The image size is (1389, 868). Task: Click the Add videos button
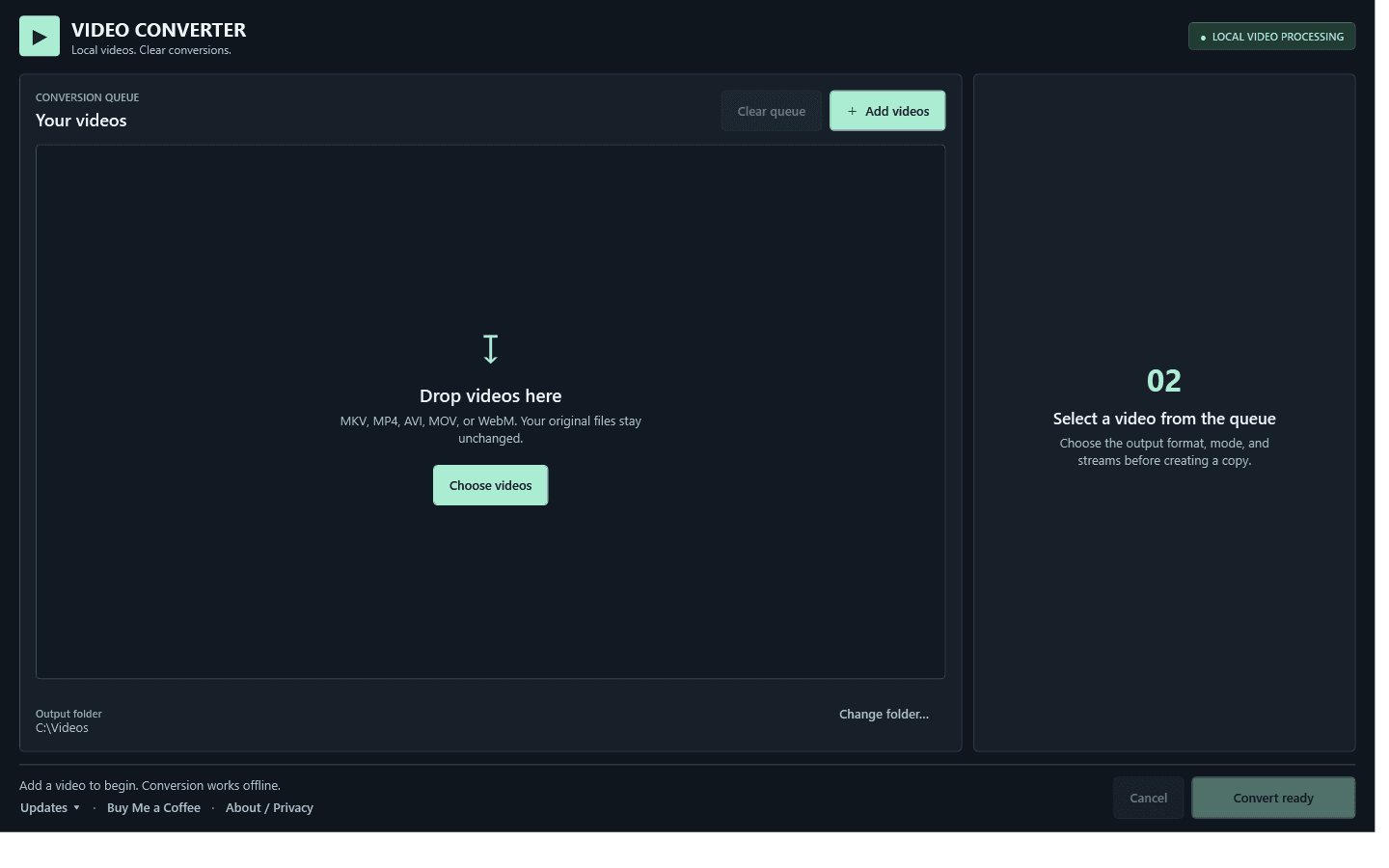pos(887,111)
